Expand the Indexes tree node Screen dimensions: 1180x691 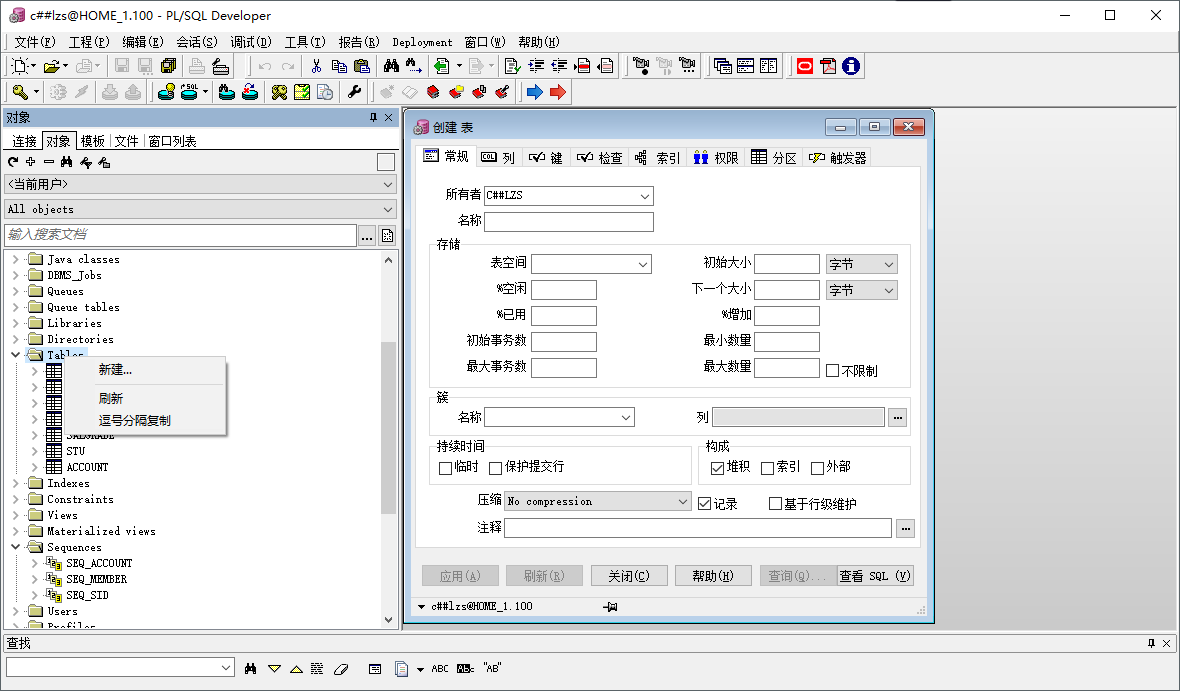point(16,483)
